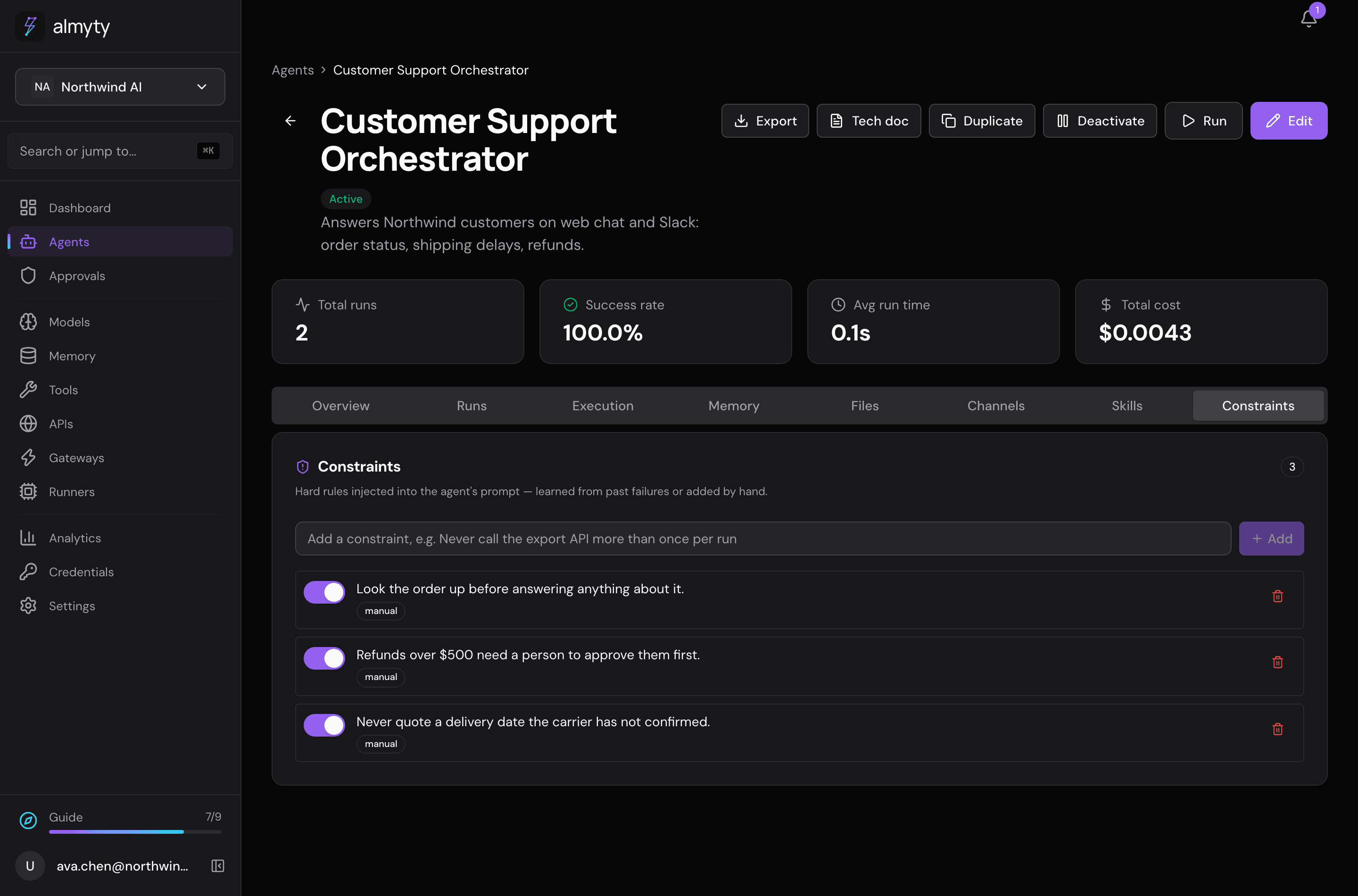Open the Files tab

[865, 406]
